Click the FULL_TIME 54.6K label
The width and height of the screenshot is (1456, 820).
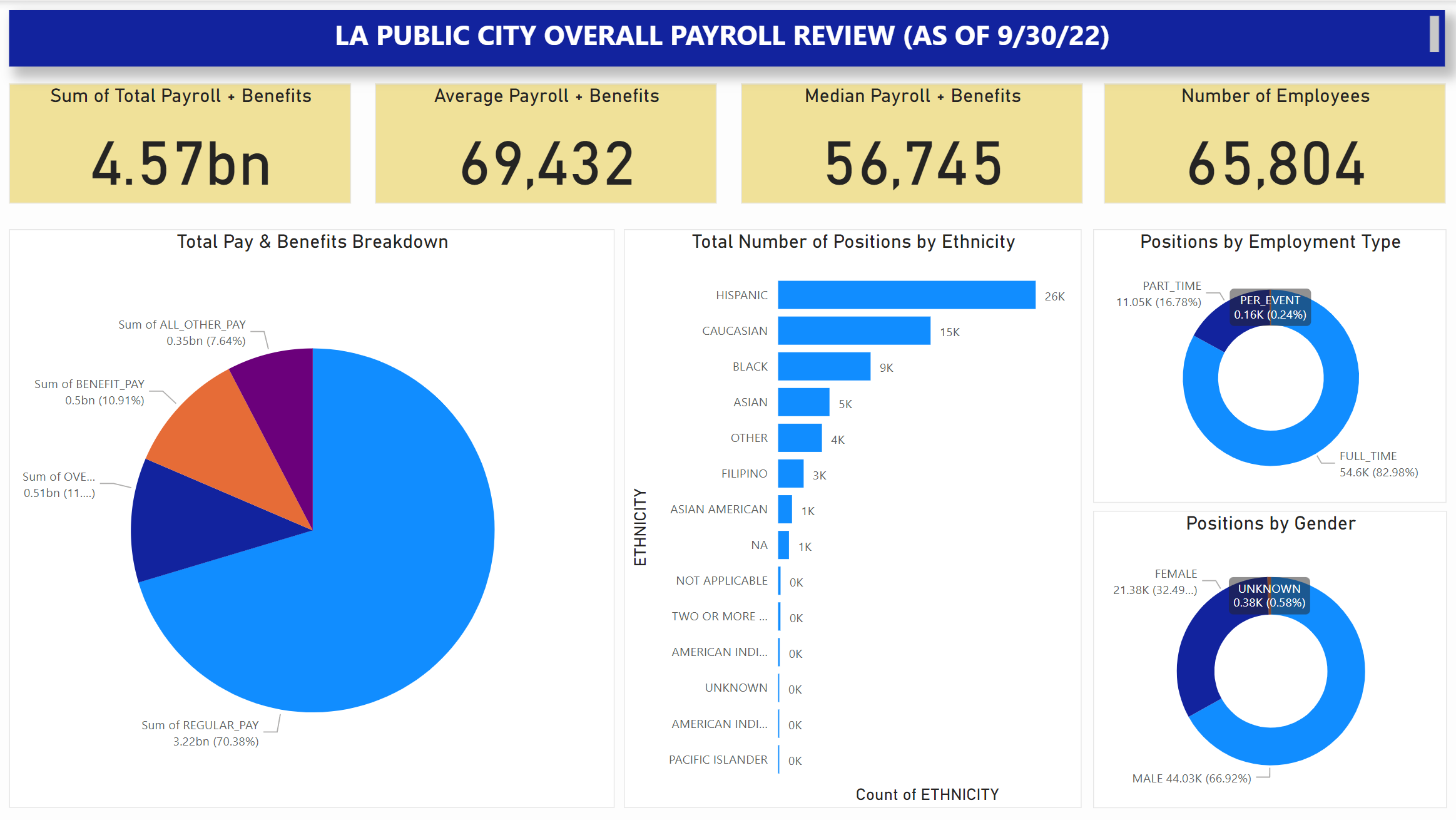tap(1378, 464)
